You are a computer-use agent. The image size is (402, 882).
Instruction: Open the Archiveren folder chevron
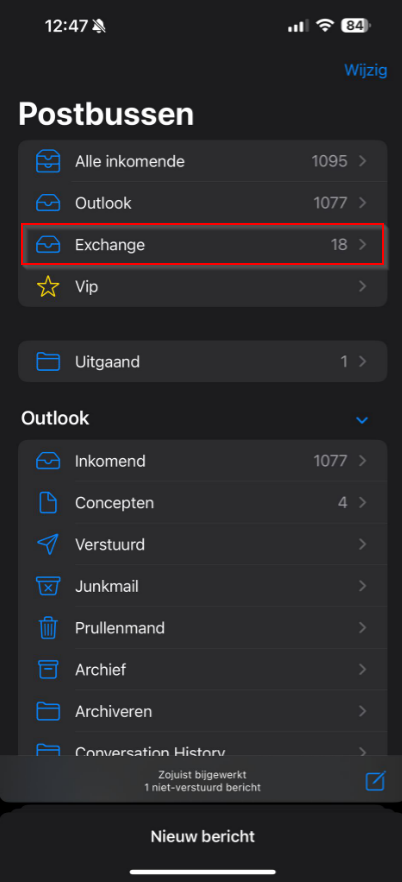point(363,712)
